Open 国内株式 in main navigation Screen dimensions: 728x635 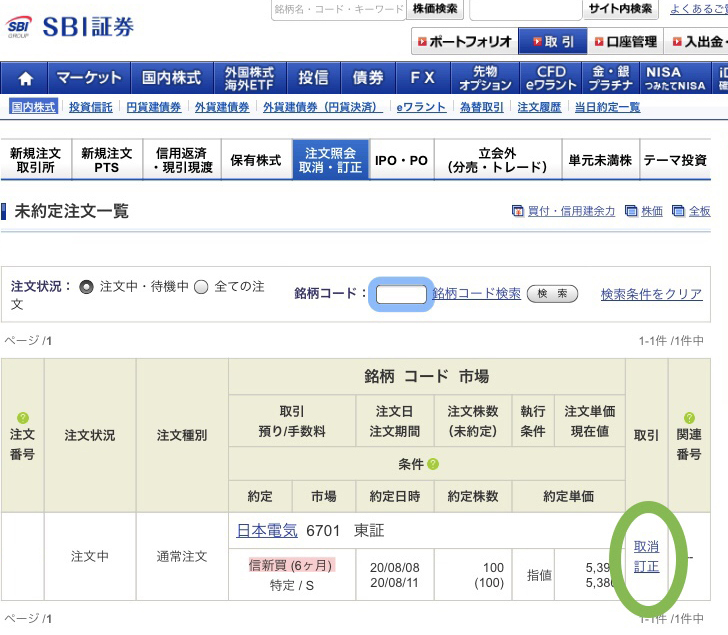pos(172,78)
